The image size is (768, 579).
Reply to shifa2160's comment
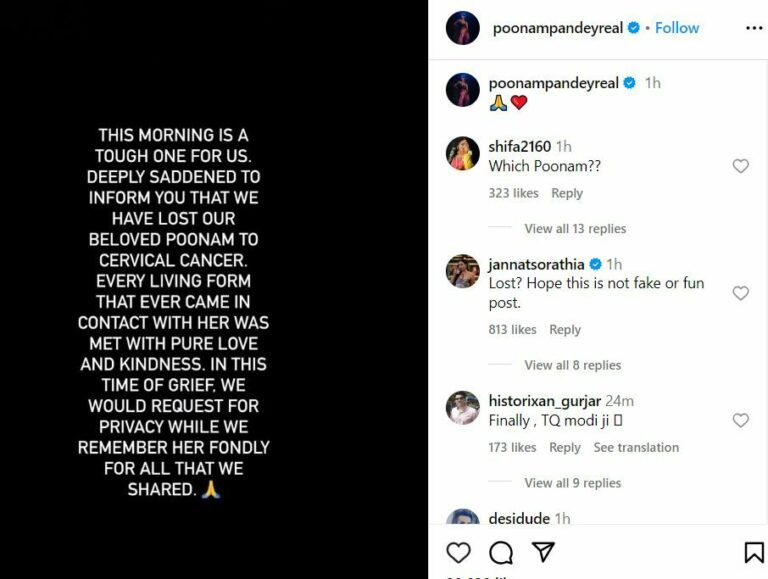tap(567, 193)
